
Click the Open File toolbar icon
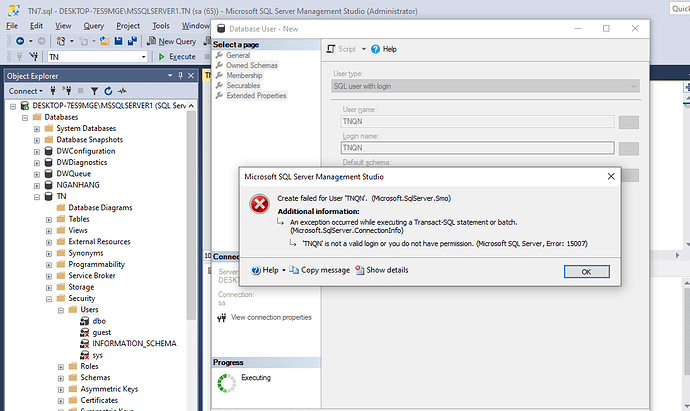[104, 41]
